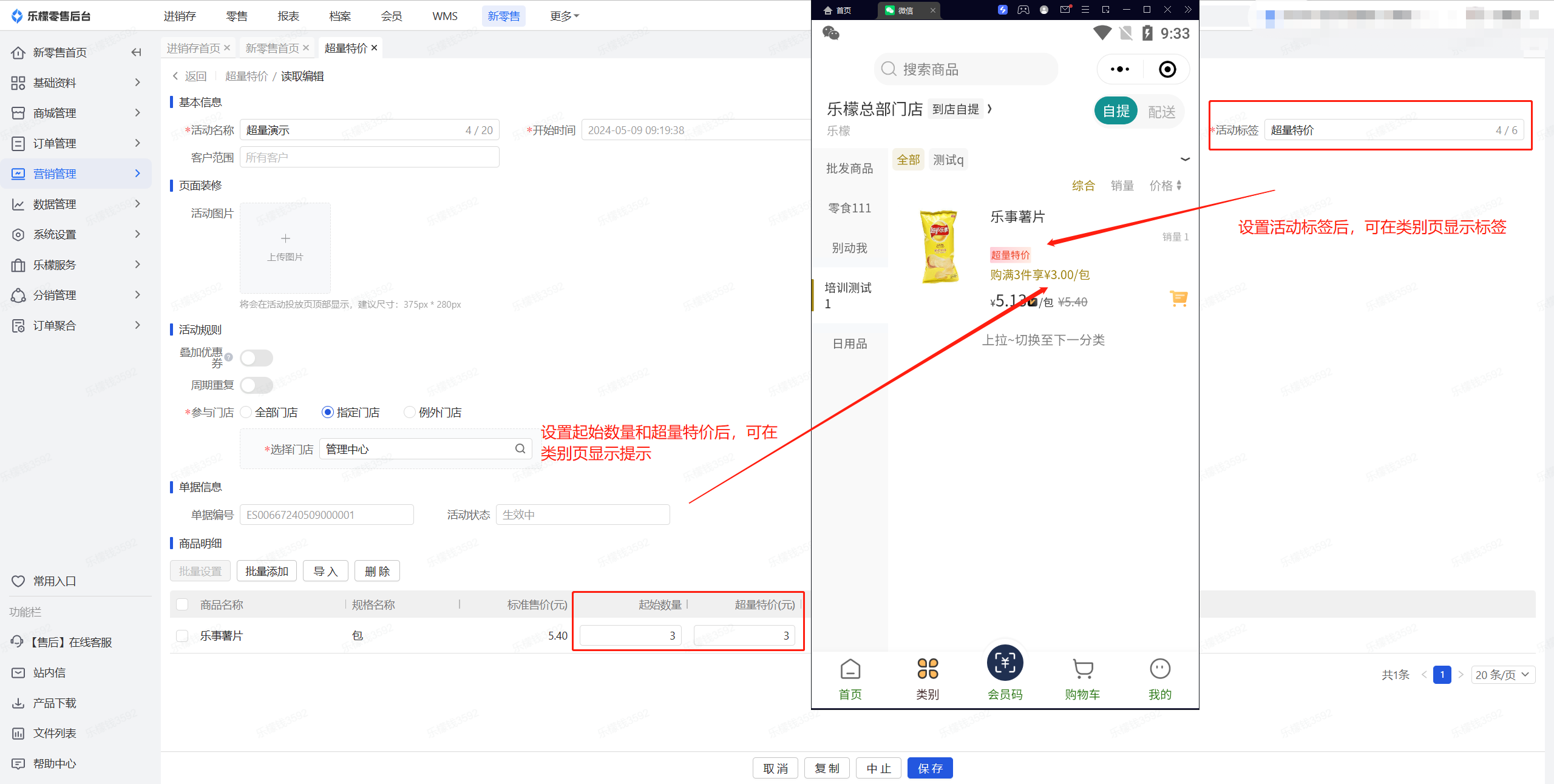
Task: Click the 订单聚合 icon in sidebar
Action: pos(18,325)
